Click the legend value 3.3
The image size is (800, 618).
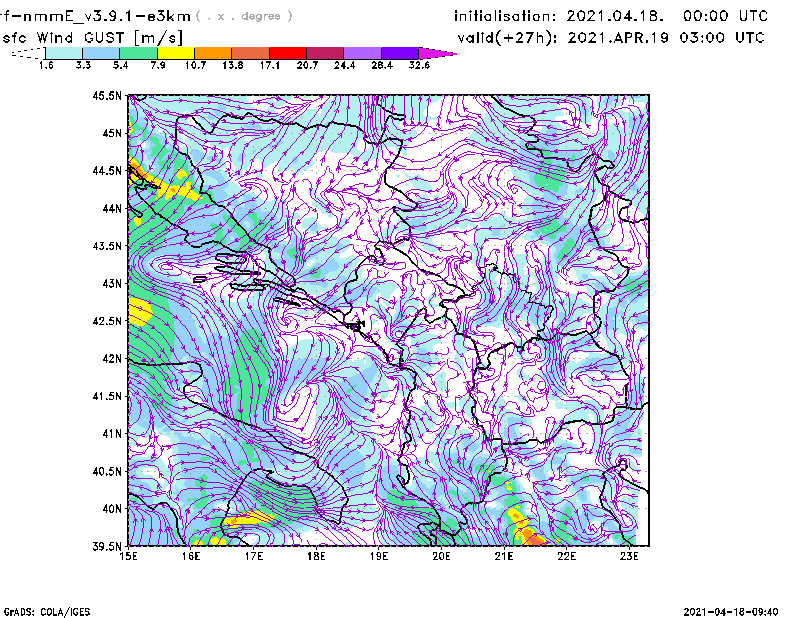(83, 65)
